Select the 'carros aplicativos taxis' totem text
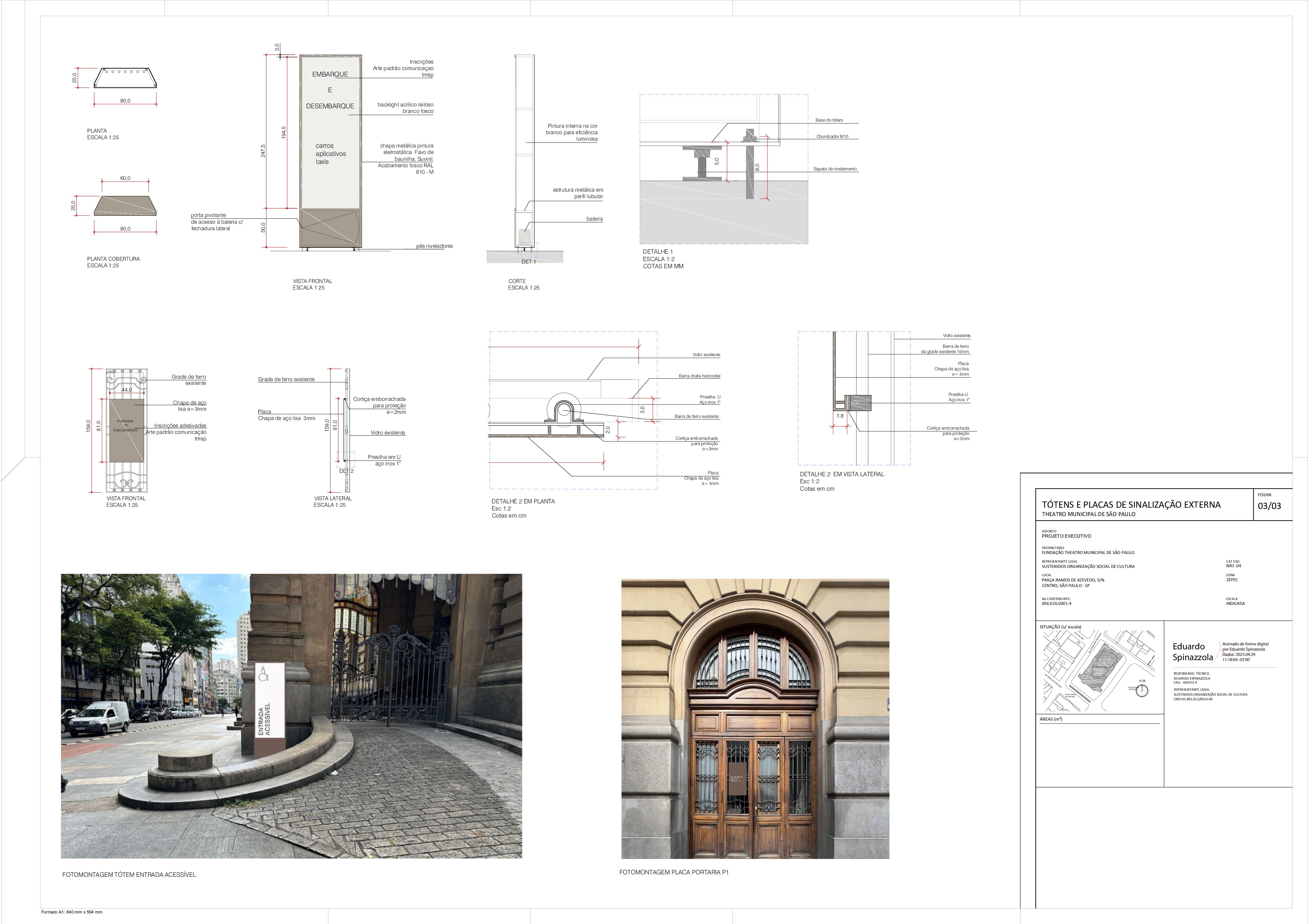 click(x=331, y=154)
